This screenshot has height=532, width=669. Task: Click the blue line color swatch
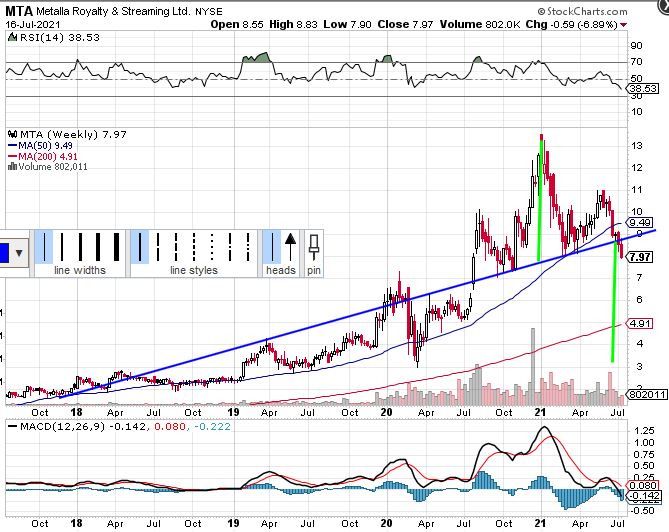click(x=4, y=253)
